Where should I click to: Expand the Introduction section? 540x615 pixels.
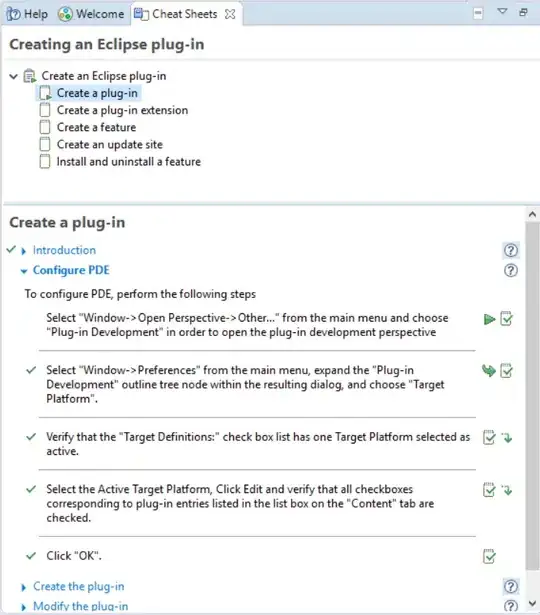24,251
